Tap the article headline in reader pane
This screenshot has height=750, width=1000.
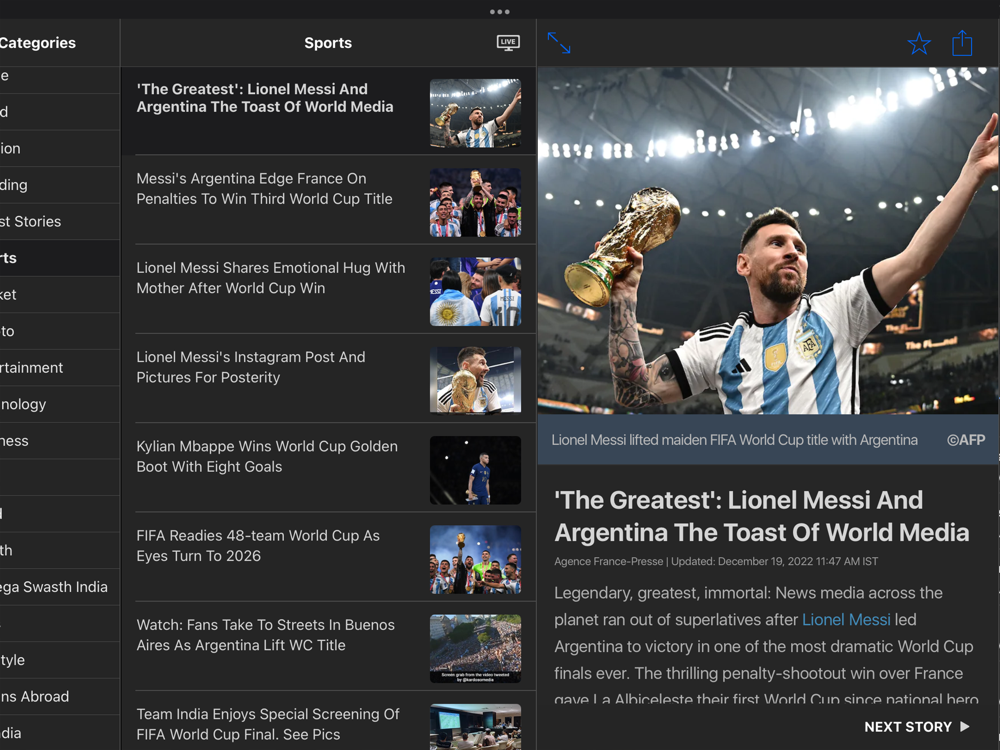(x=761, y=516)
